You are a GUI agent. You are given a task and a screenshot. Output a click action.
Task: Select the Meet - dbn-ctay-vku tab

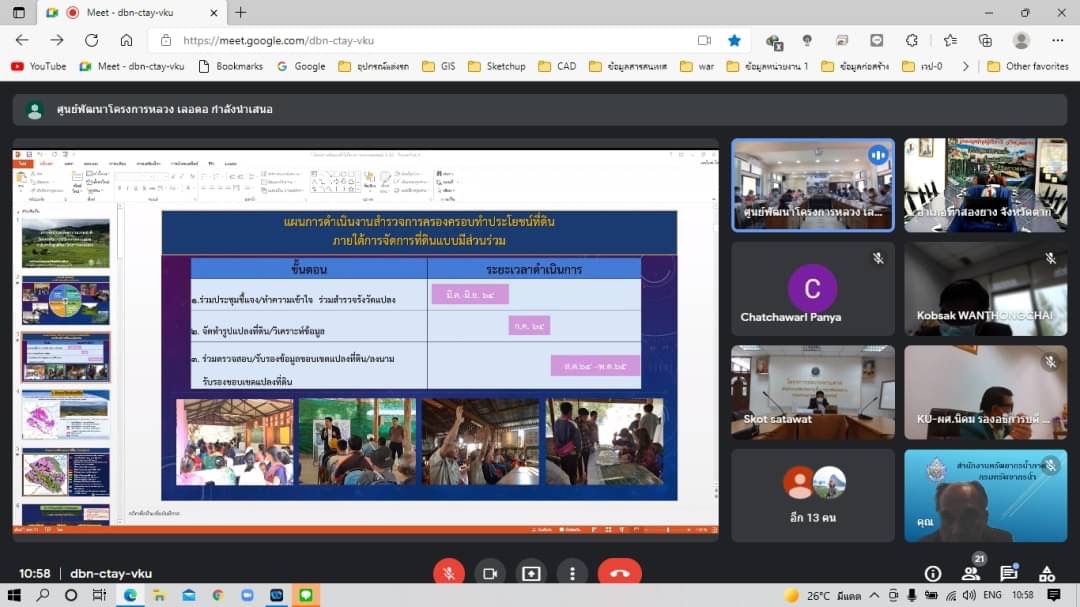click(131, 12)
